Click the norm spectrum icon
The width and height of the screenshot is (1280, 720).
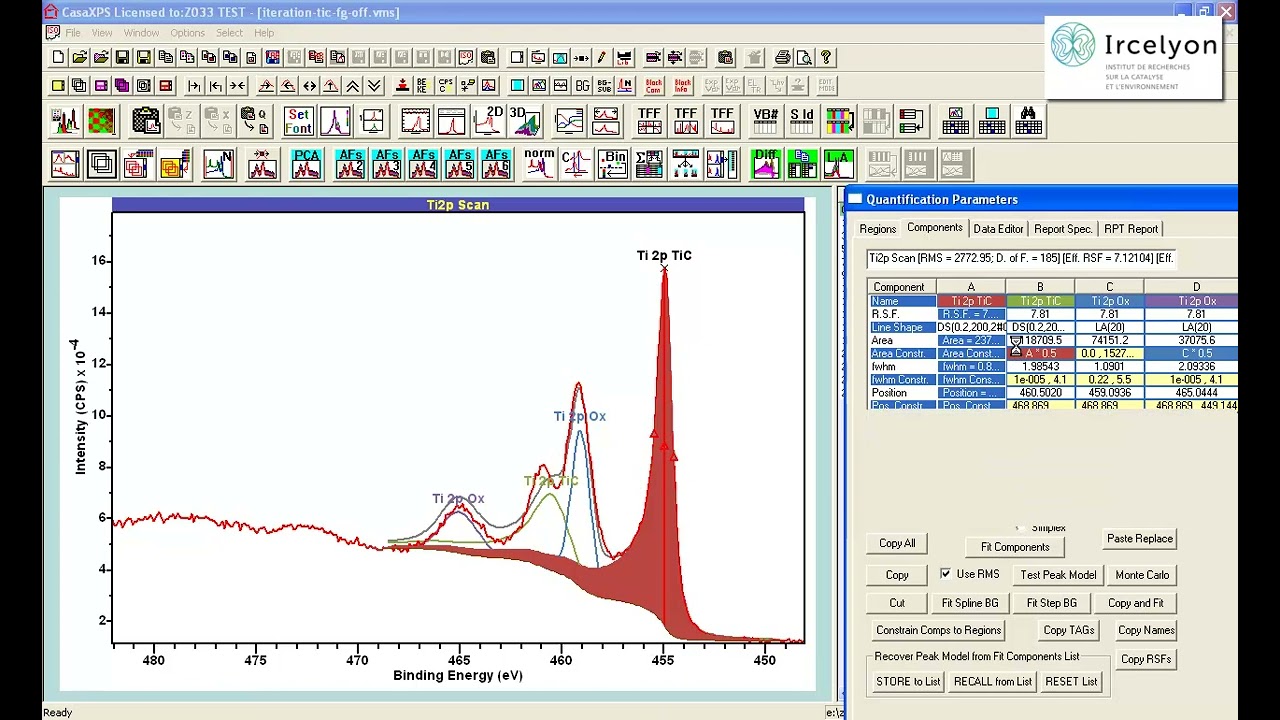(x=539, y=164)
